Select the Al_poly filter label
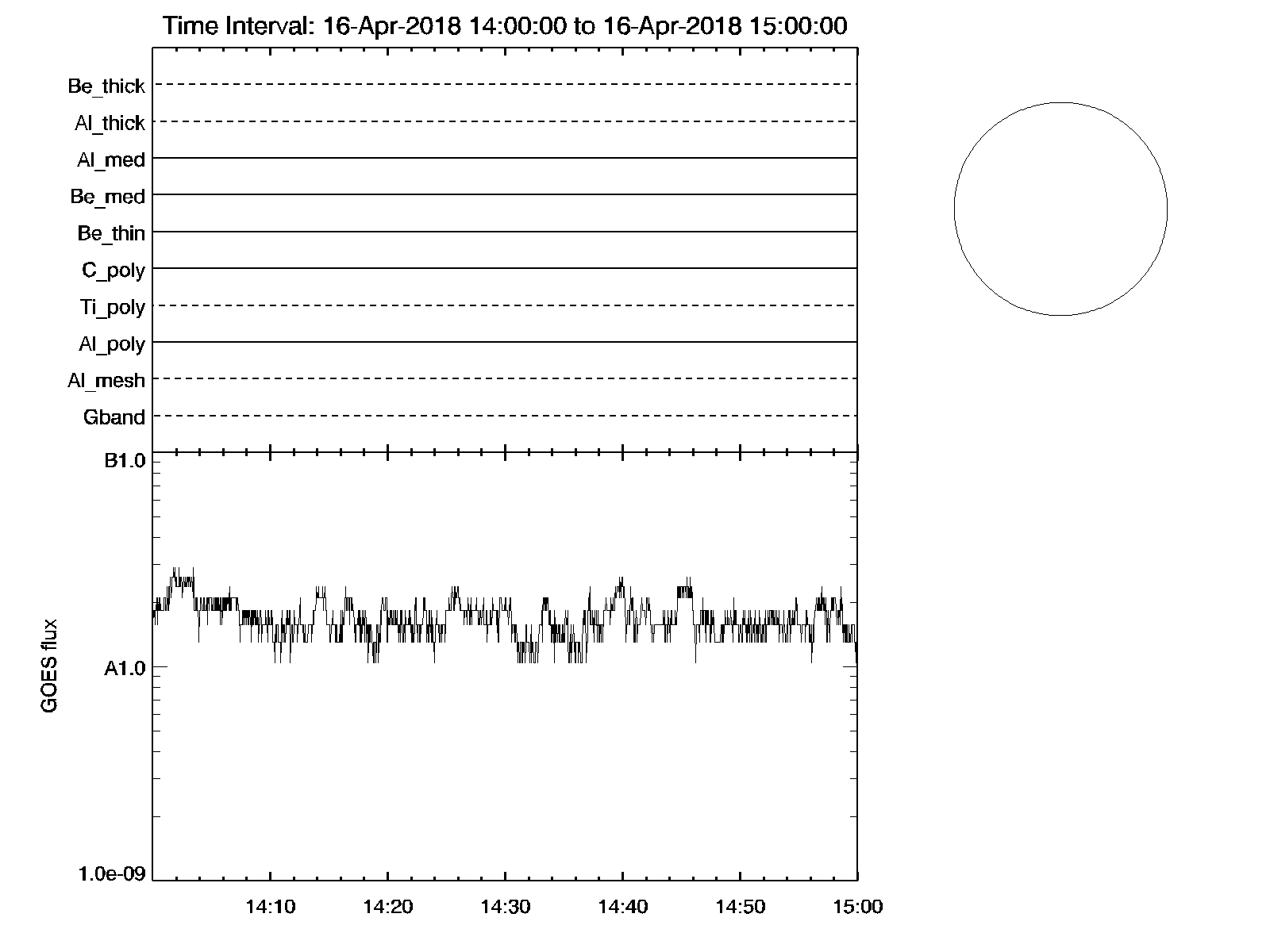Viewport: 1270px width, 952px height. coord(112,344)
